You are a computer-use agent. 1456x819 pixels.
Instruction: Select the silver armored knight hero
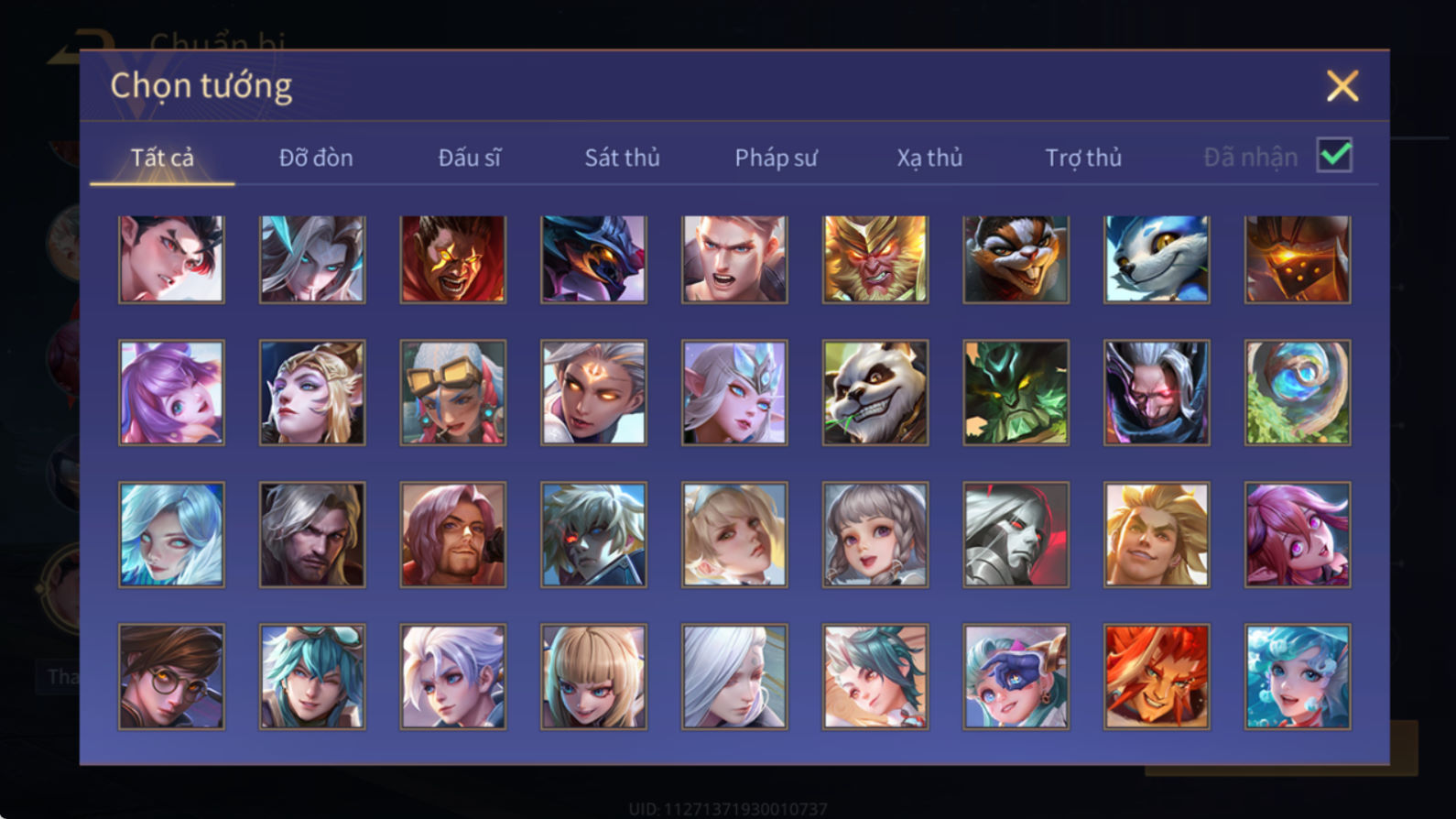(1016, 535)
